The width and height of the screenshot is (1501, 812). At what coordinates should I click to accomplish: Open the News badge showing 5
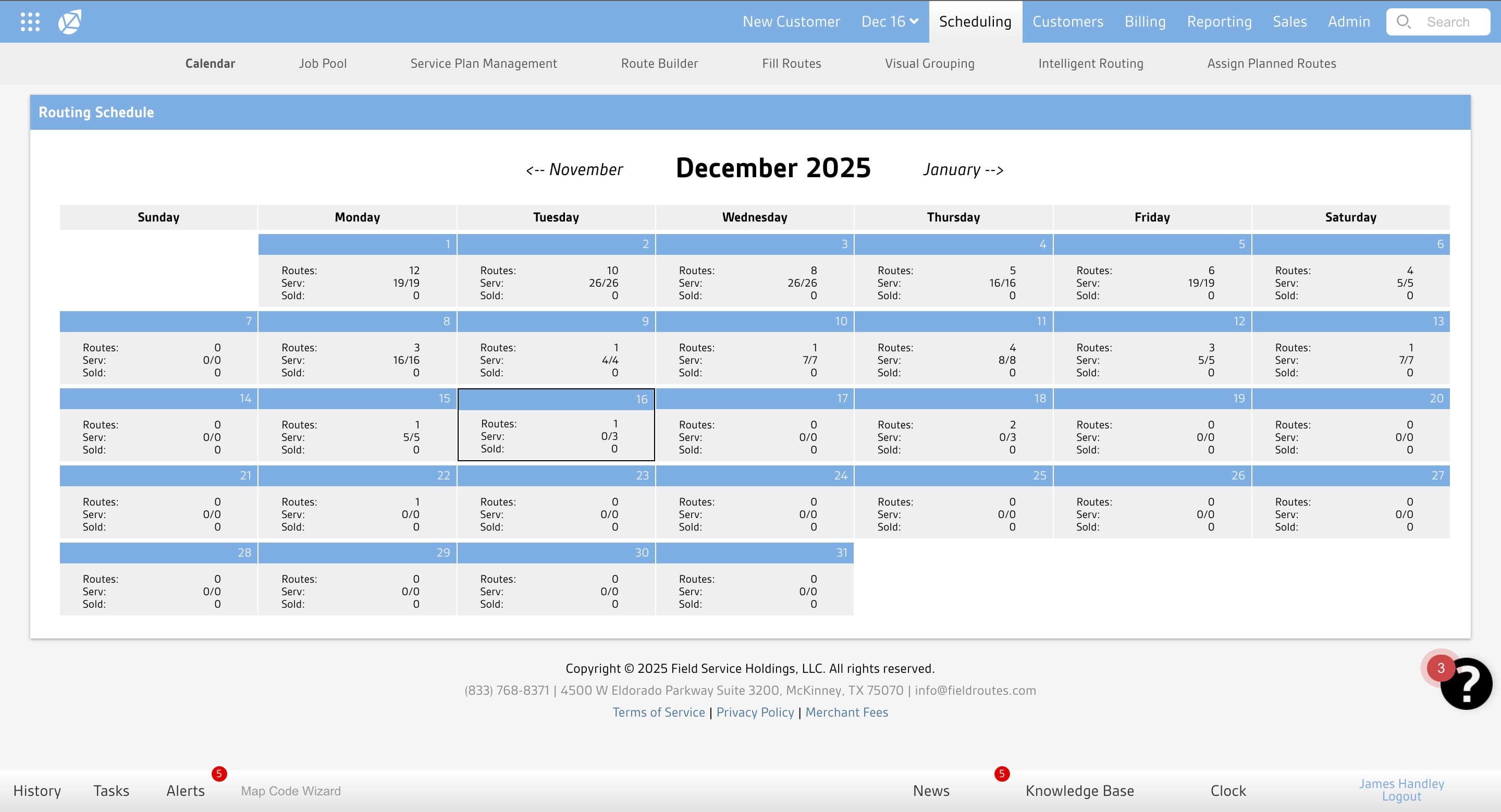click(x=1002, y=773)
